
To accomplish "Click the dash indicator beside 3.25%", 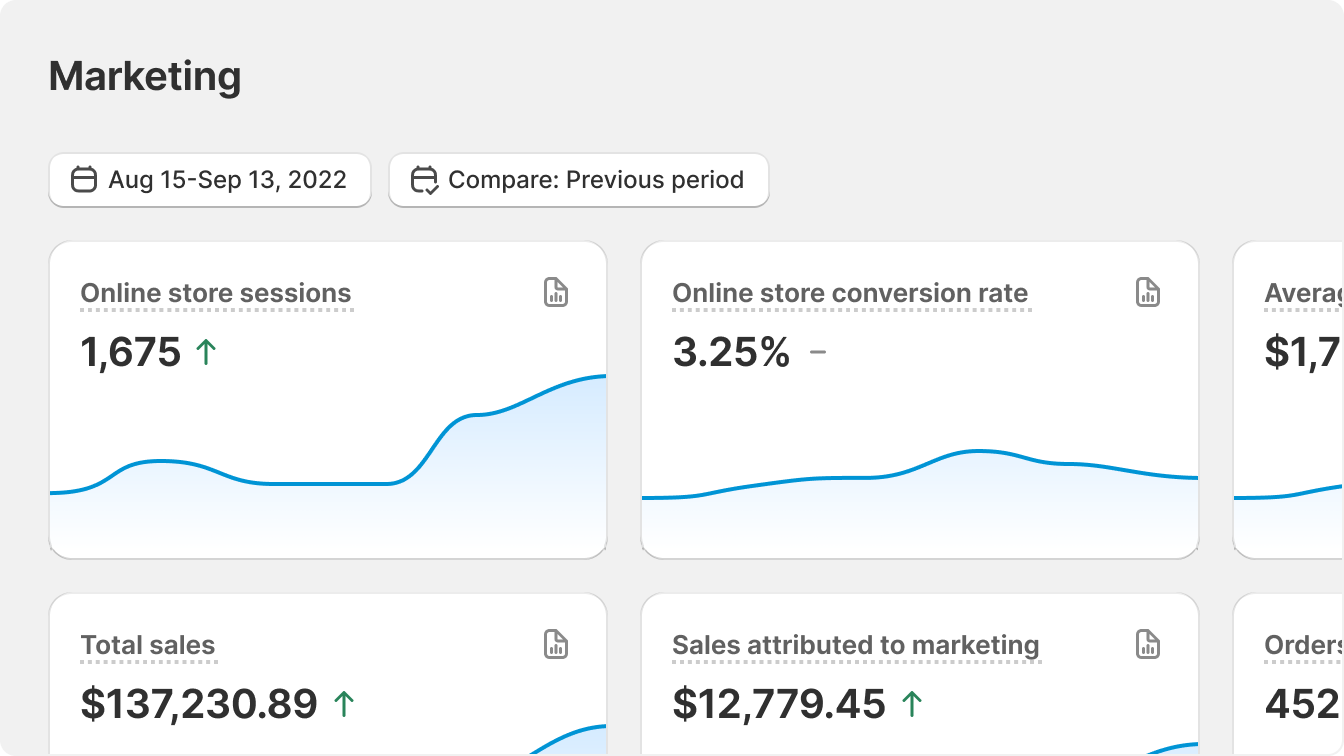I will 818,352.
